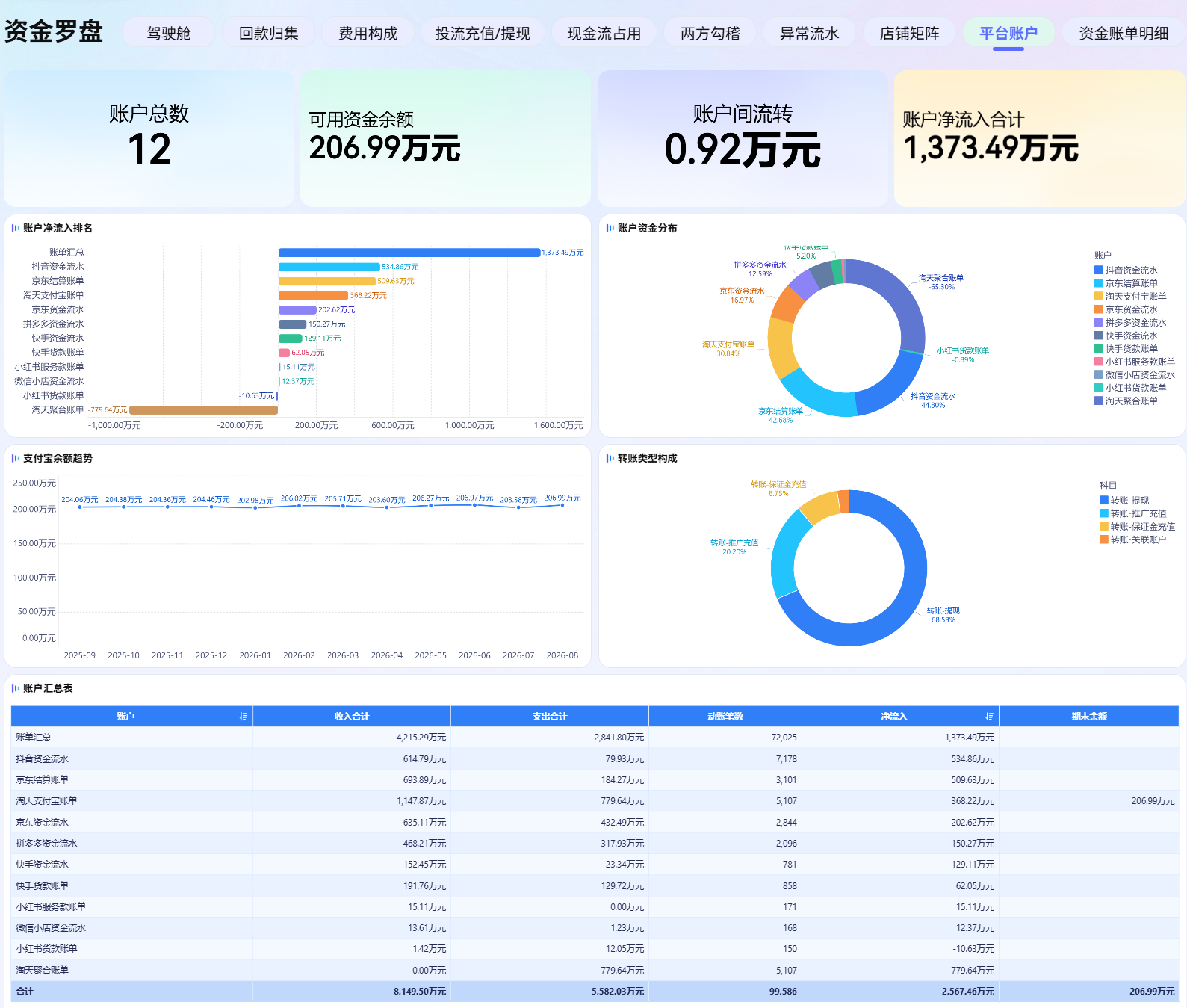Switch to the 回款归集 tab
The height and width of the screenshot is (1008, 1187).
click(x=269, y=33)
